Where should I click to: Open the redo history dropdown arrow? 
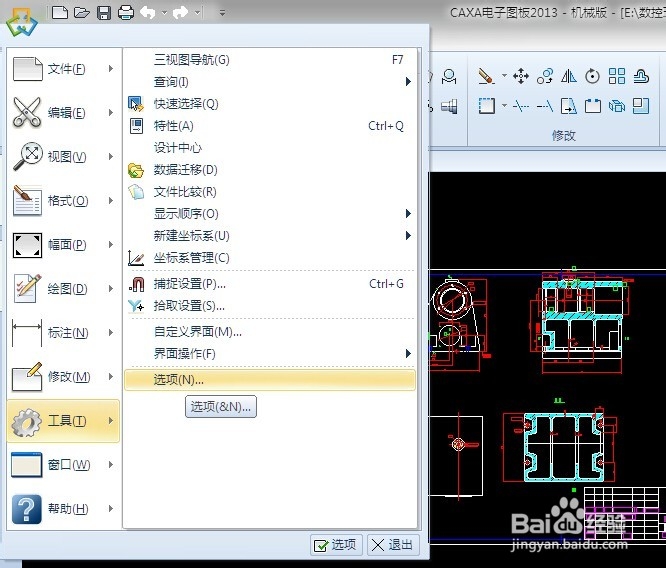pyautogui.click(x=198, y=13)
